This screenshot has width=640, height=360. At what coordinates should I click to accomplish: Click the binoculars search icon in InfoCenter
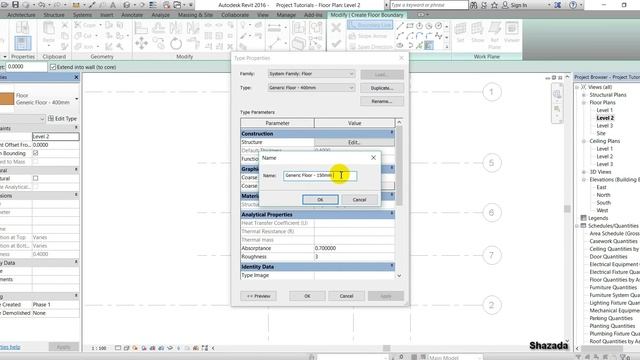coord(473,5)
